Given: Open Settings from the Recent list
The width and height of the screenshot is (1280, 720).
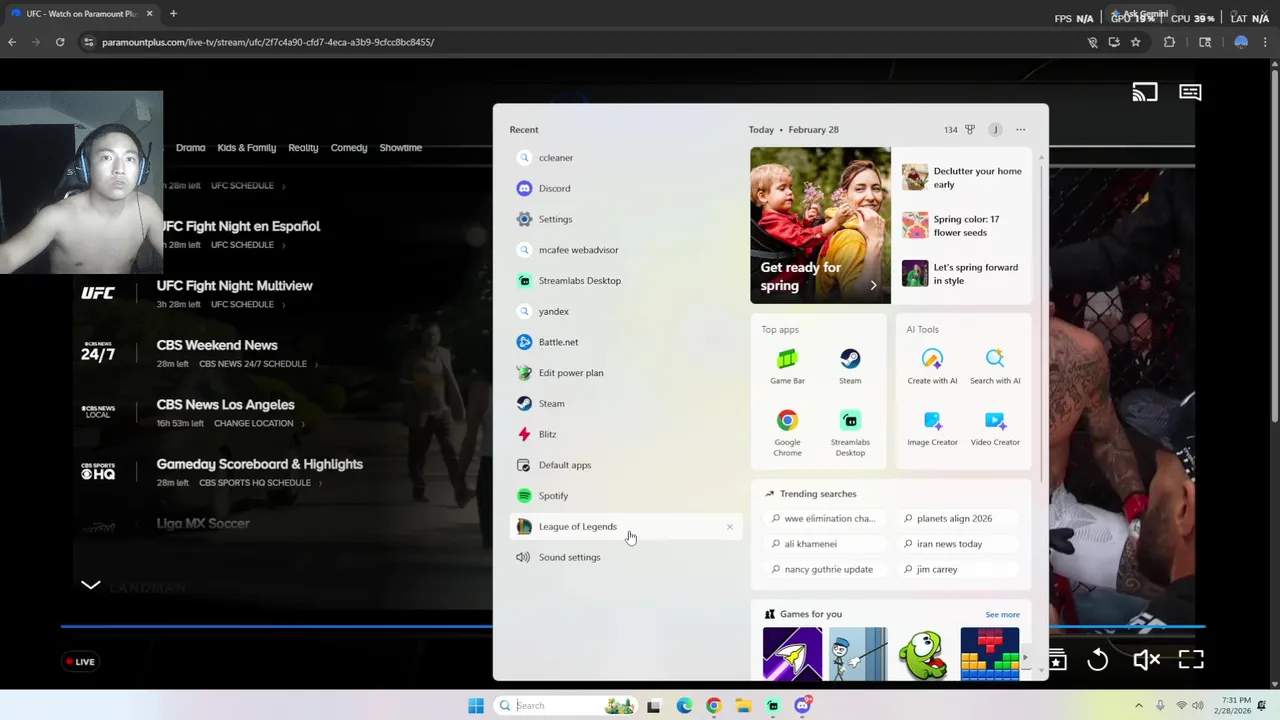Looking at the screenshot, I should click(625, 219).
